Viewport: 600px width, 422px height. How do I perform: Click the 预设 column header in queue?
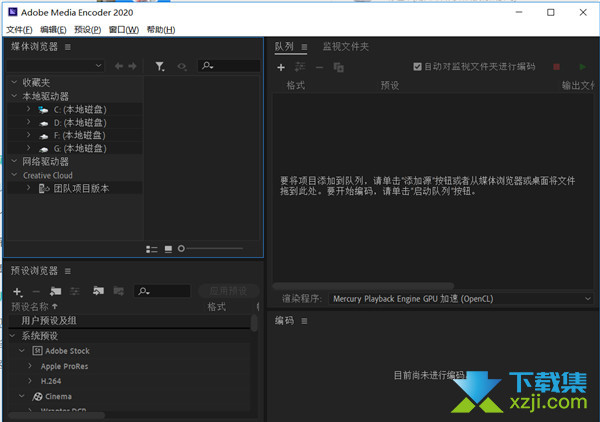click(x=390, y=85)
